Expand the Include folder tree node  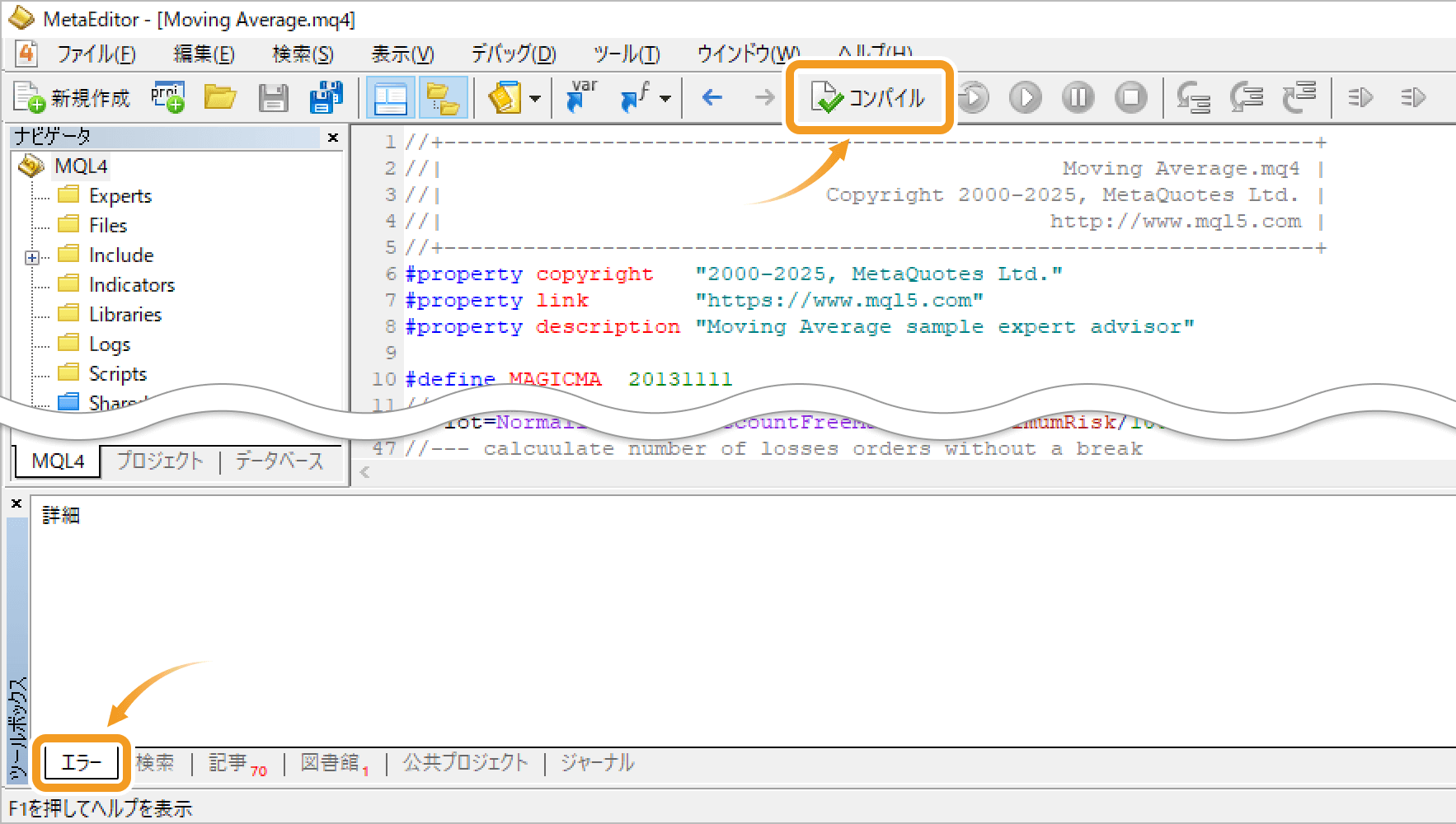tap(32, 258)
